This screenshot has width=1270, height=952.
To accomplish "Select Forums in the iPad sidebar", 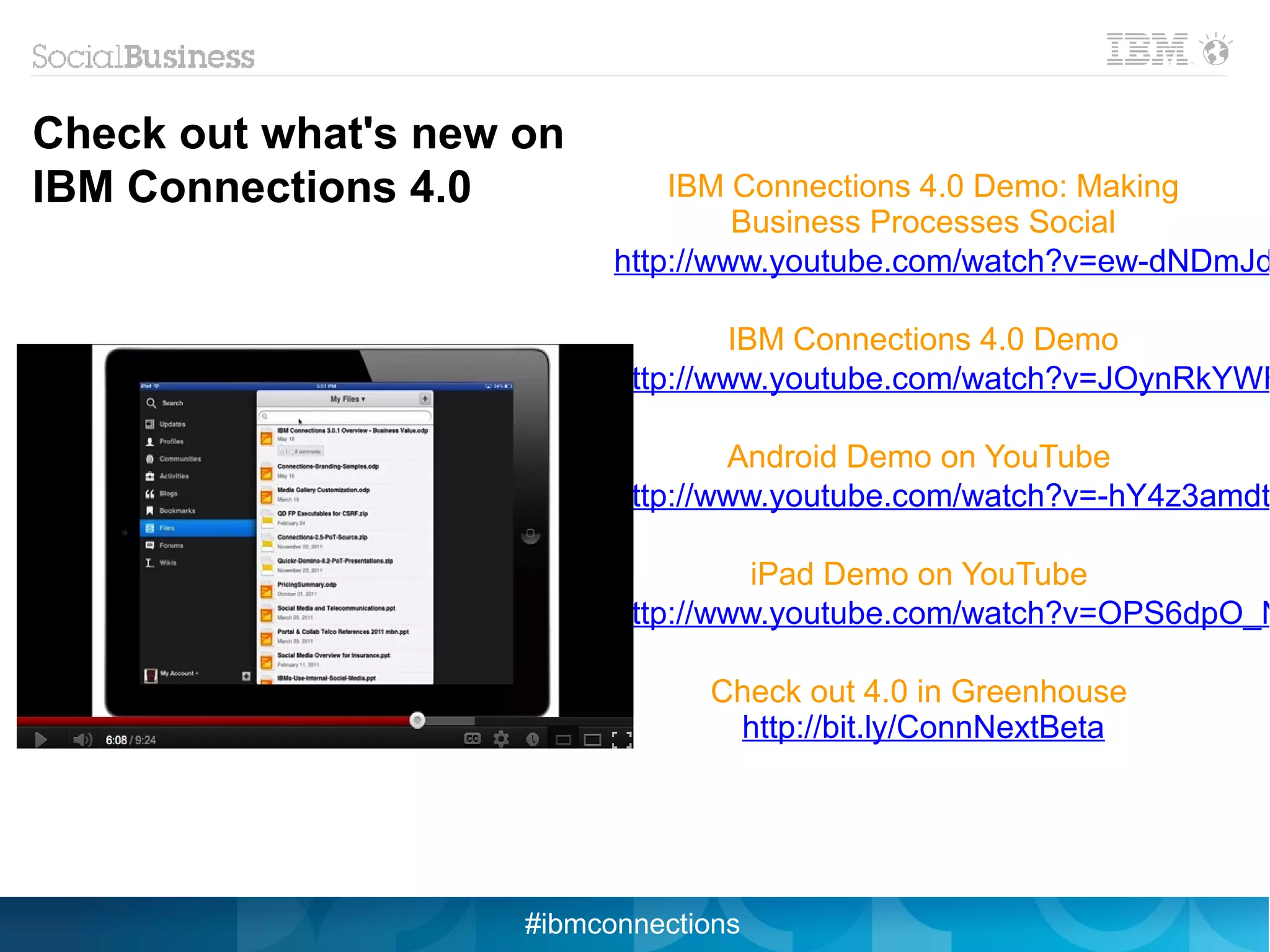I will [x=197, y=545].
